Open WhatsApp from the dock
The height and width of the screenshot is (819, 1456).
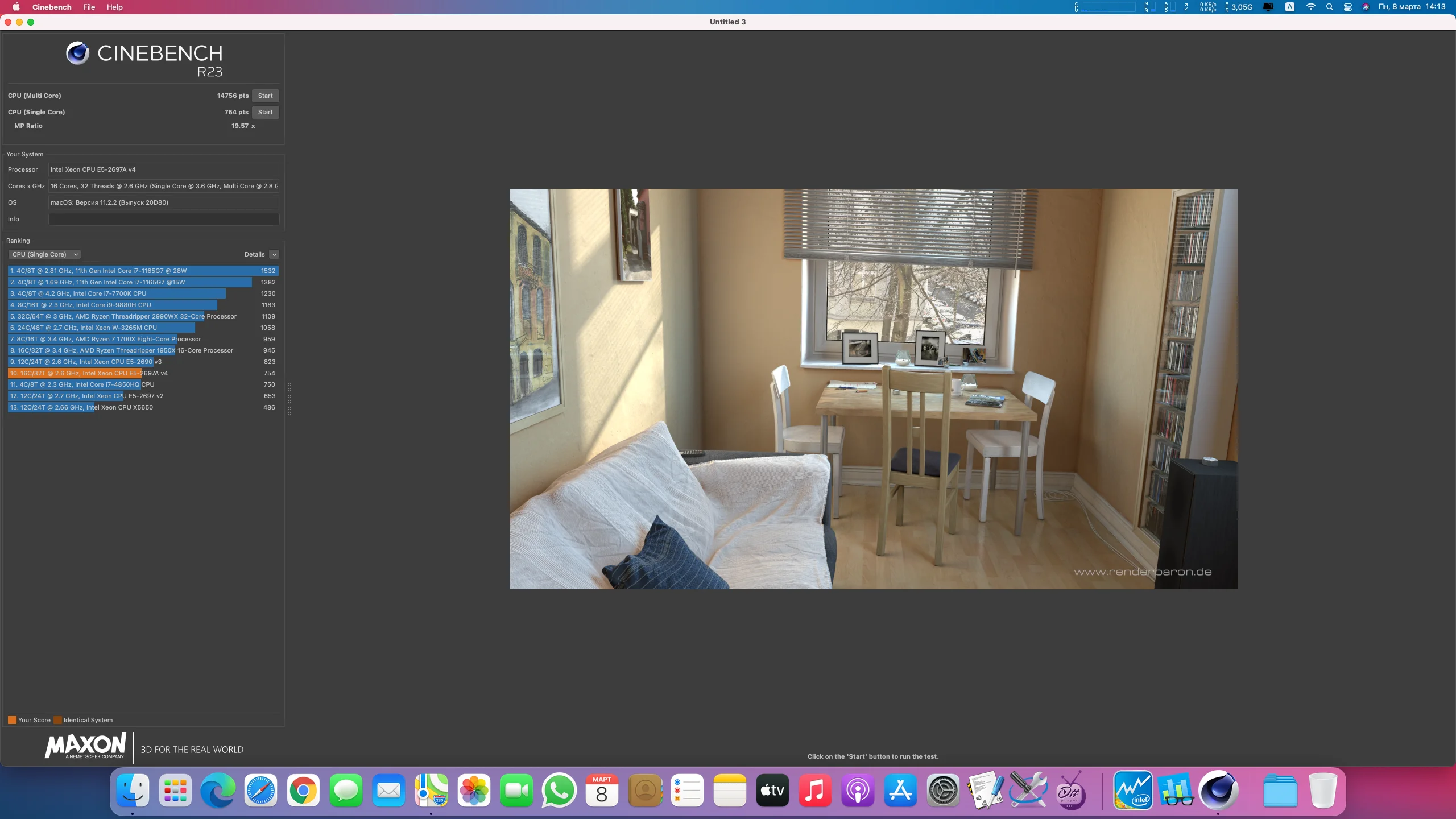(x=559, y=790)
